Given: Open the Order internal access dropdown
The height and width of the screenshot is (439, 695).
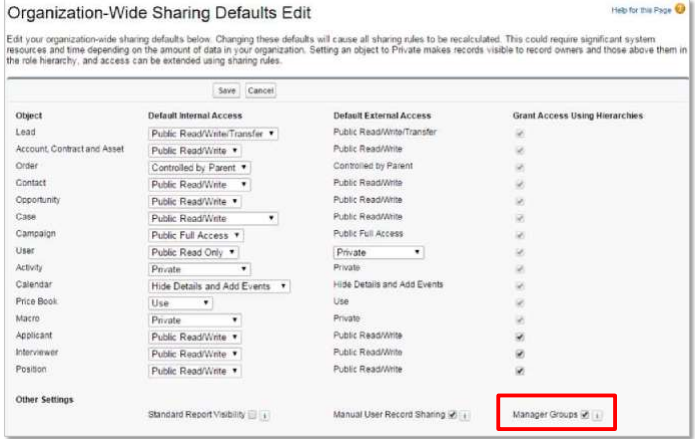Looking at the screenshot, I should coord(199,167).
